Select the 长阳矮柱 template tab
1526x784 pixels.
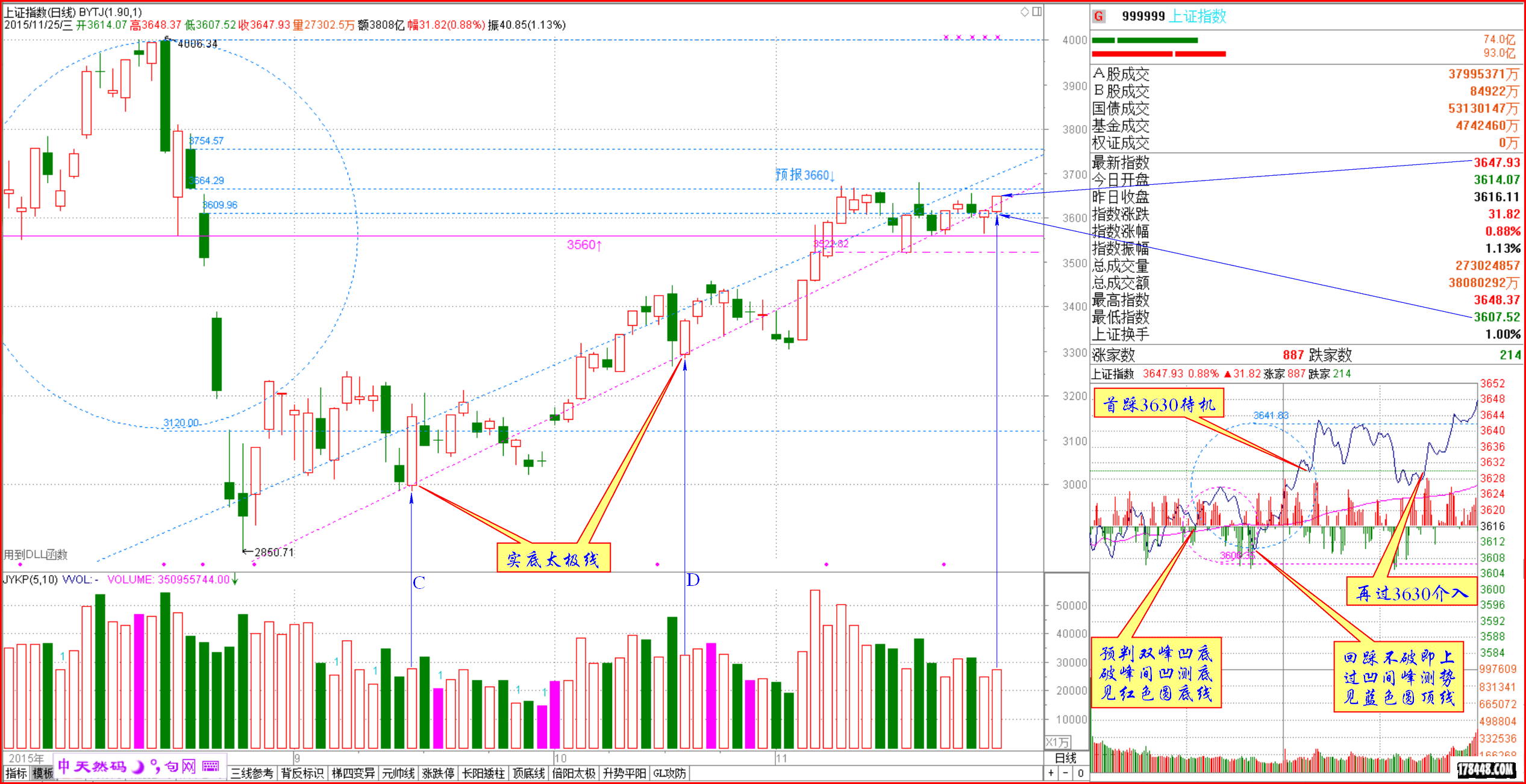(483, 773)
